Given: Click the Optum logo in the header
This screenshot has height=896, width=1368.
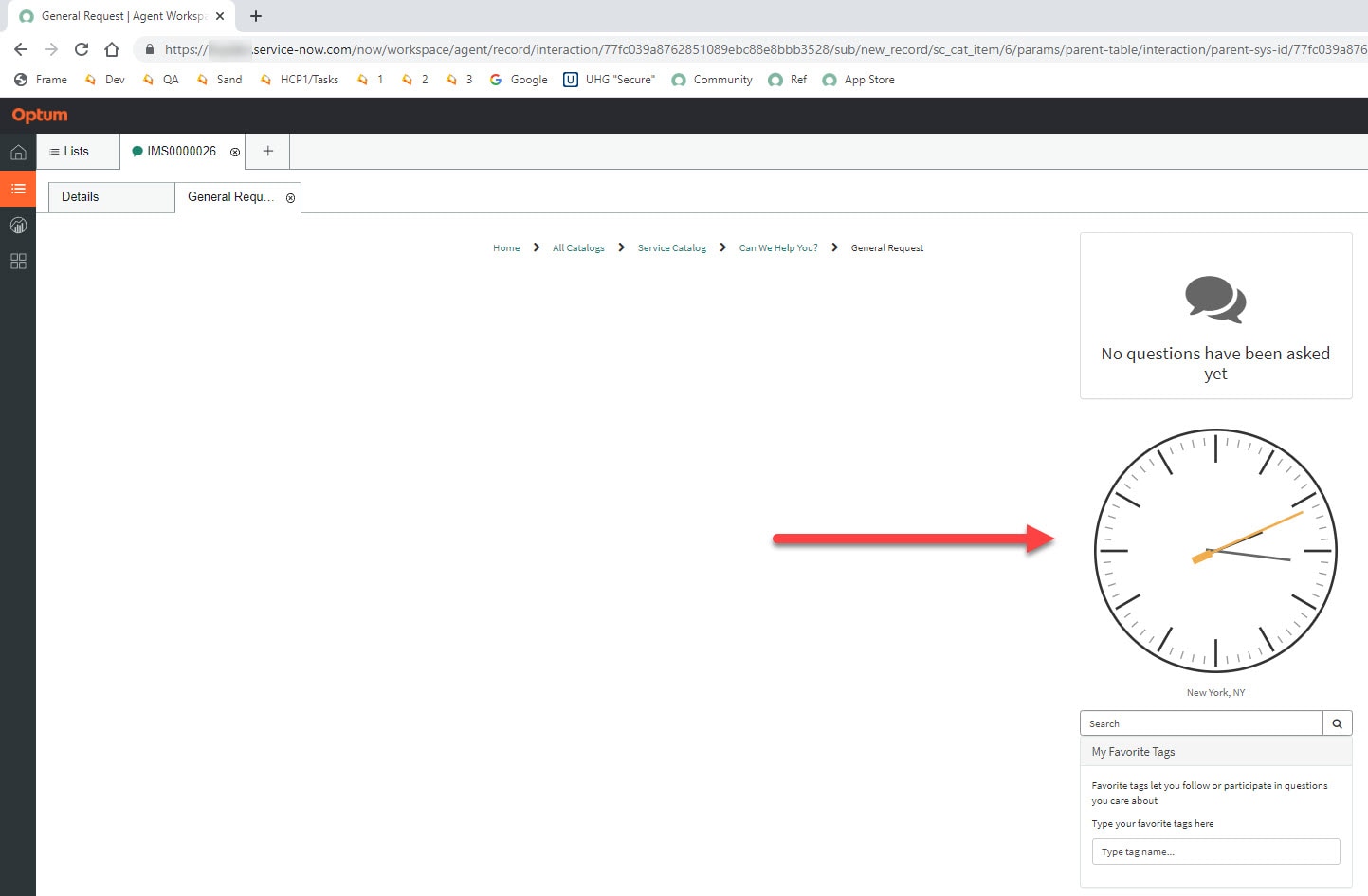Looking at the screenshot, I should [39, 115].
